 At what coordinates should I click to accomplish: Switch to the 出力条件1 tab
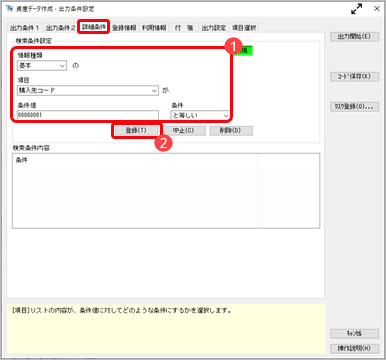[24, 28]
